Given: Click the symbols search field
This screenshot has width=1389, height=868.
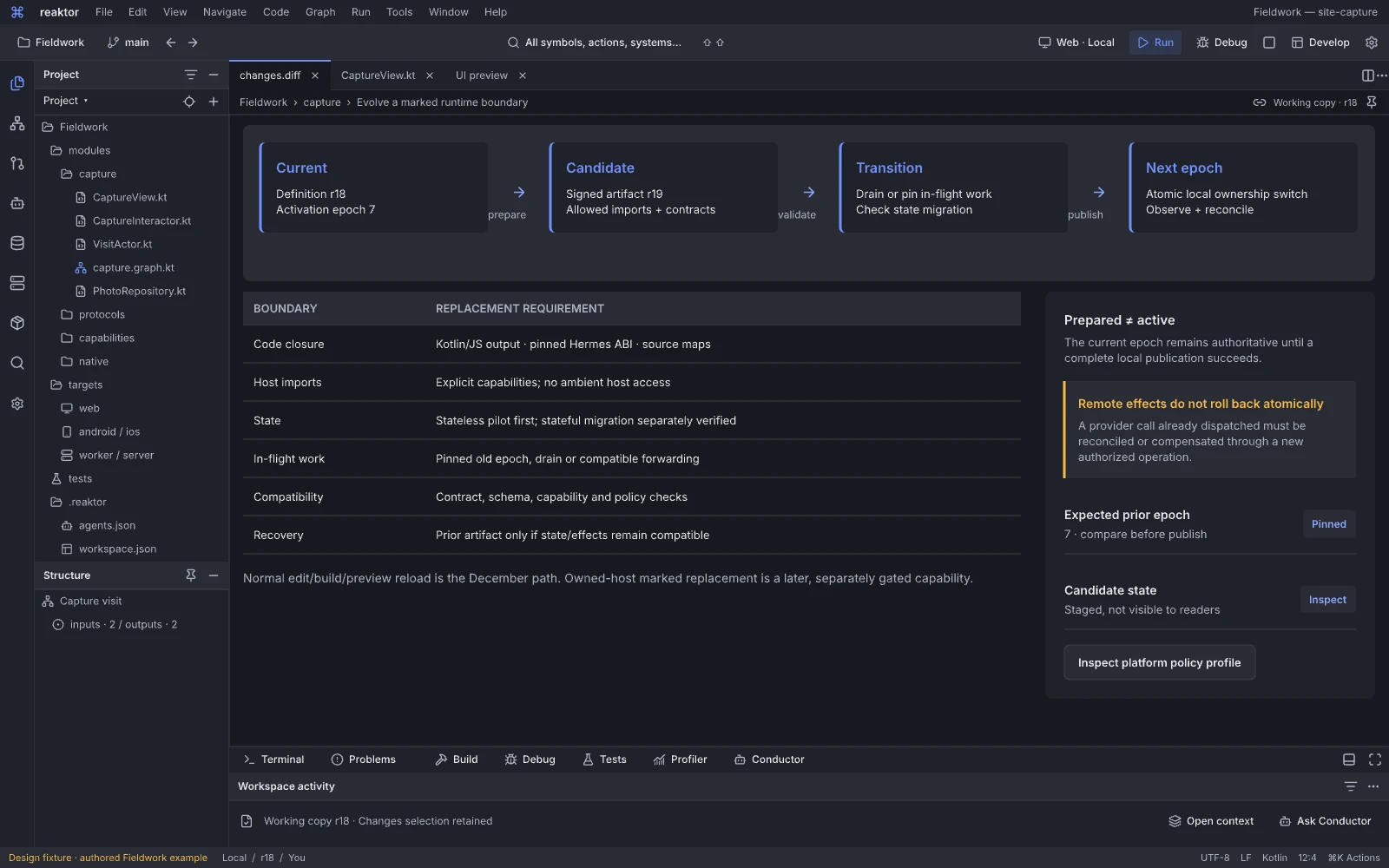Looking at the screenshot, I should [x=595, y=43].
